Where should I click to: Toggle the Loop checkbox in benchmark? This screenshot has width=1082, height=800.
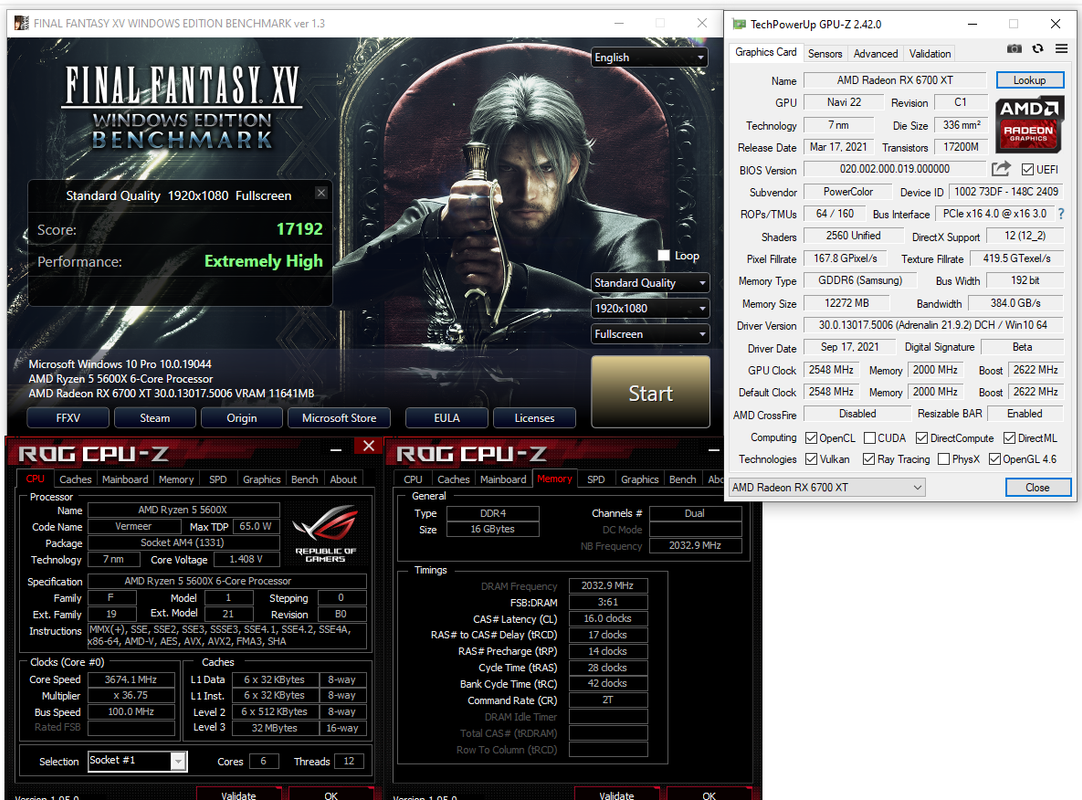coord(664,255)
